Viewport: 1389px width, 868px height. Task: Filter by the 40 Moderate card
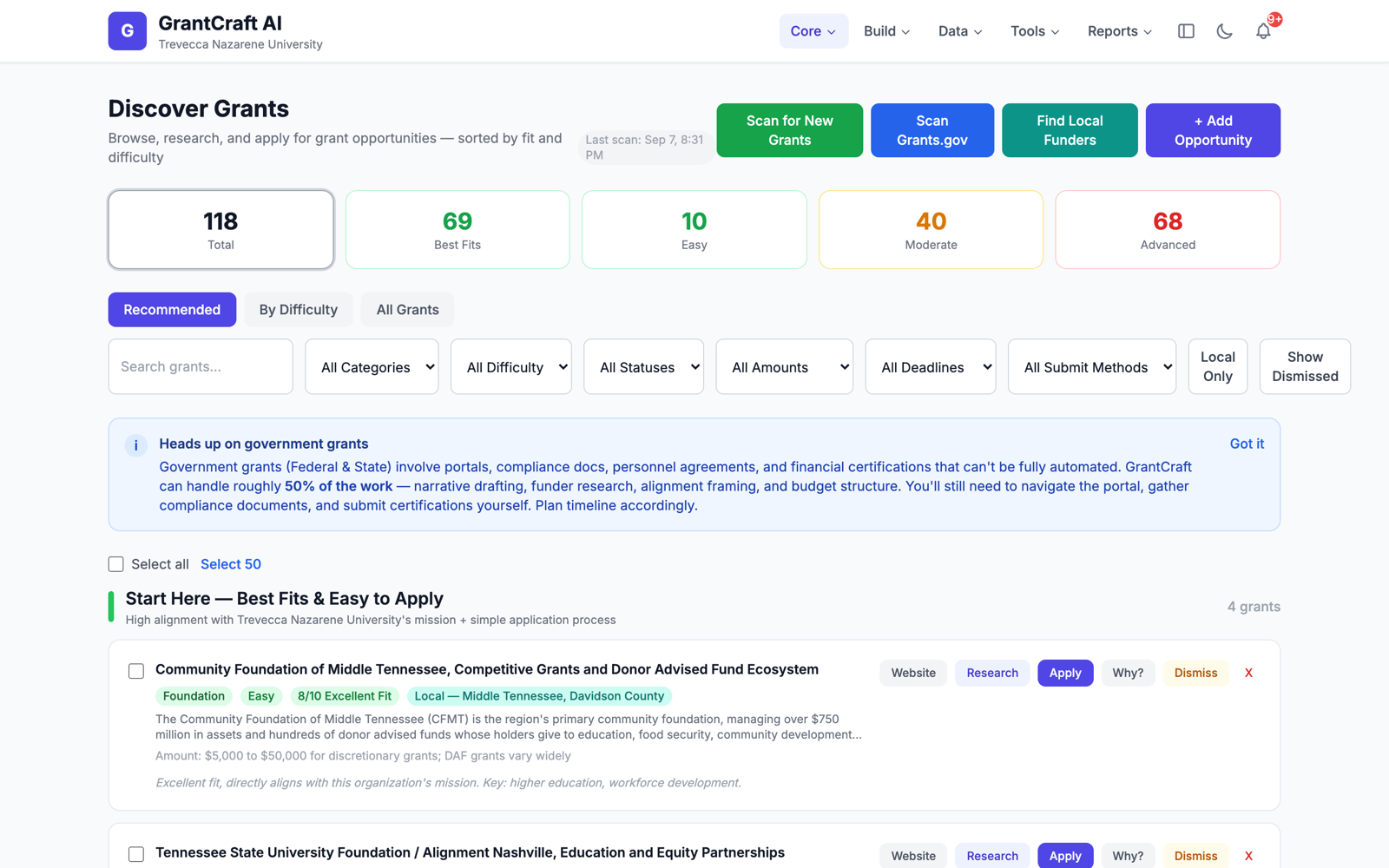pos(931,230)
